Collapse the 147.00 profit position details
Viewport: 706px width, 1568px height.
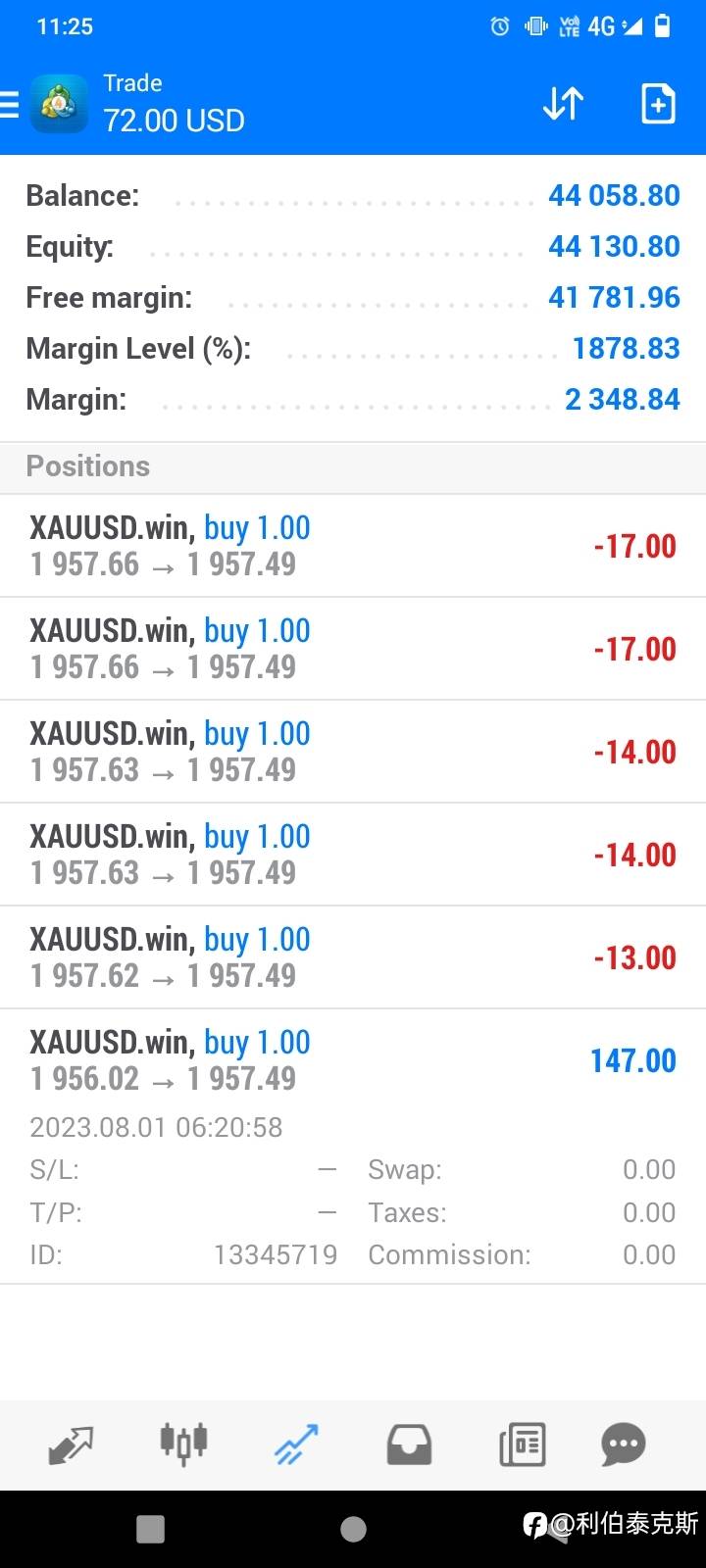(353, 1060)
